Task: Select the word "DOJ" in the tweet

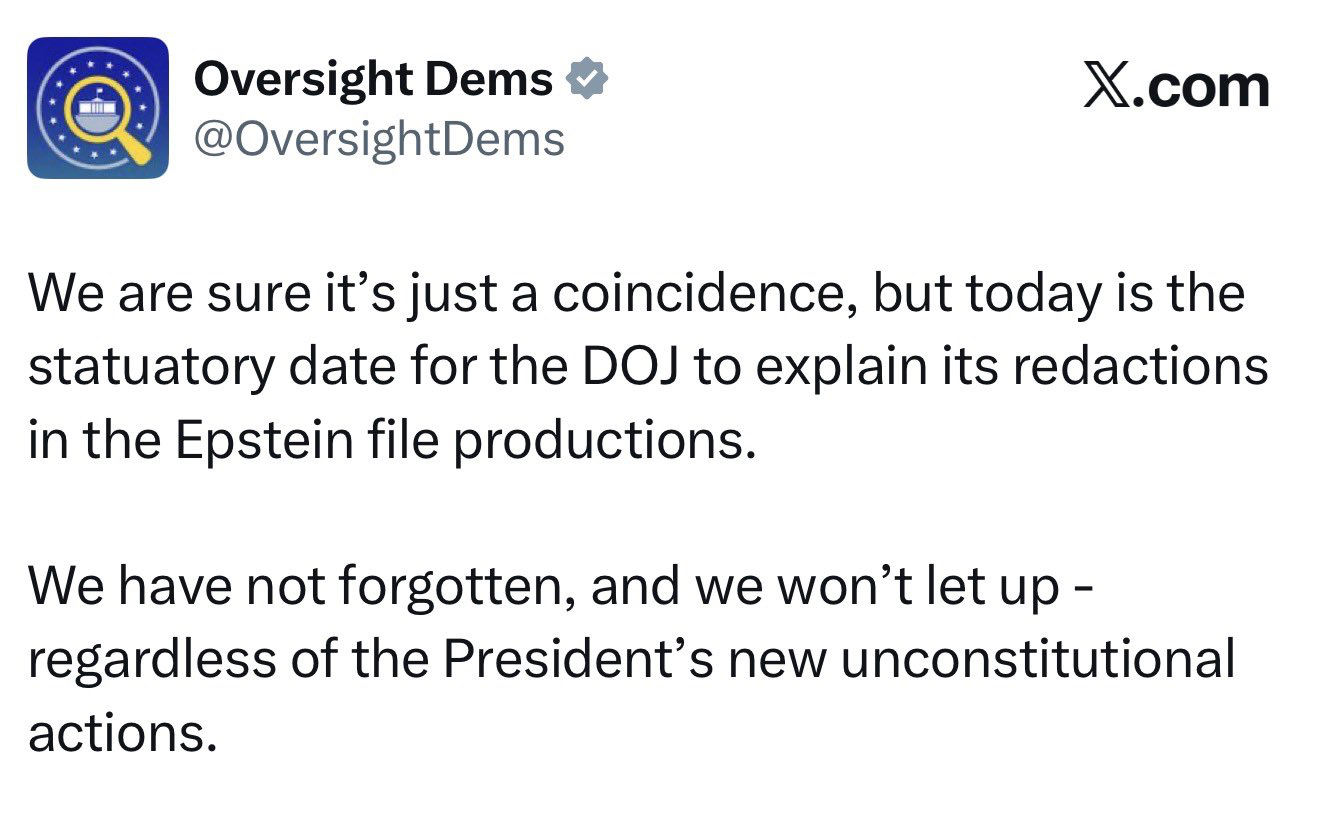Action: (x=624, y=368)
